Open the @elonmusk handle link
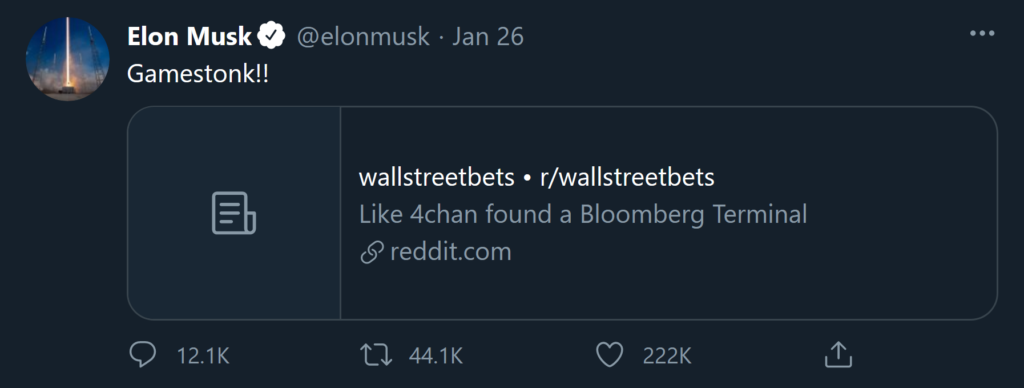1024x388 pixels. point(363,37)
